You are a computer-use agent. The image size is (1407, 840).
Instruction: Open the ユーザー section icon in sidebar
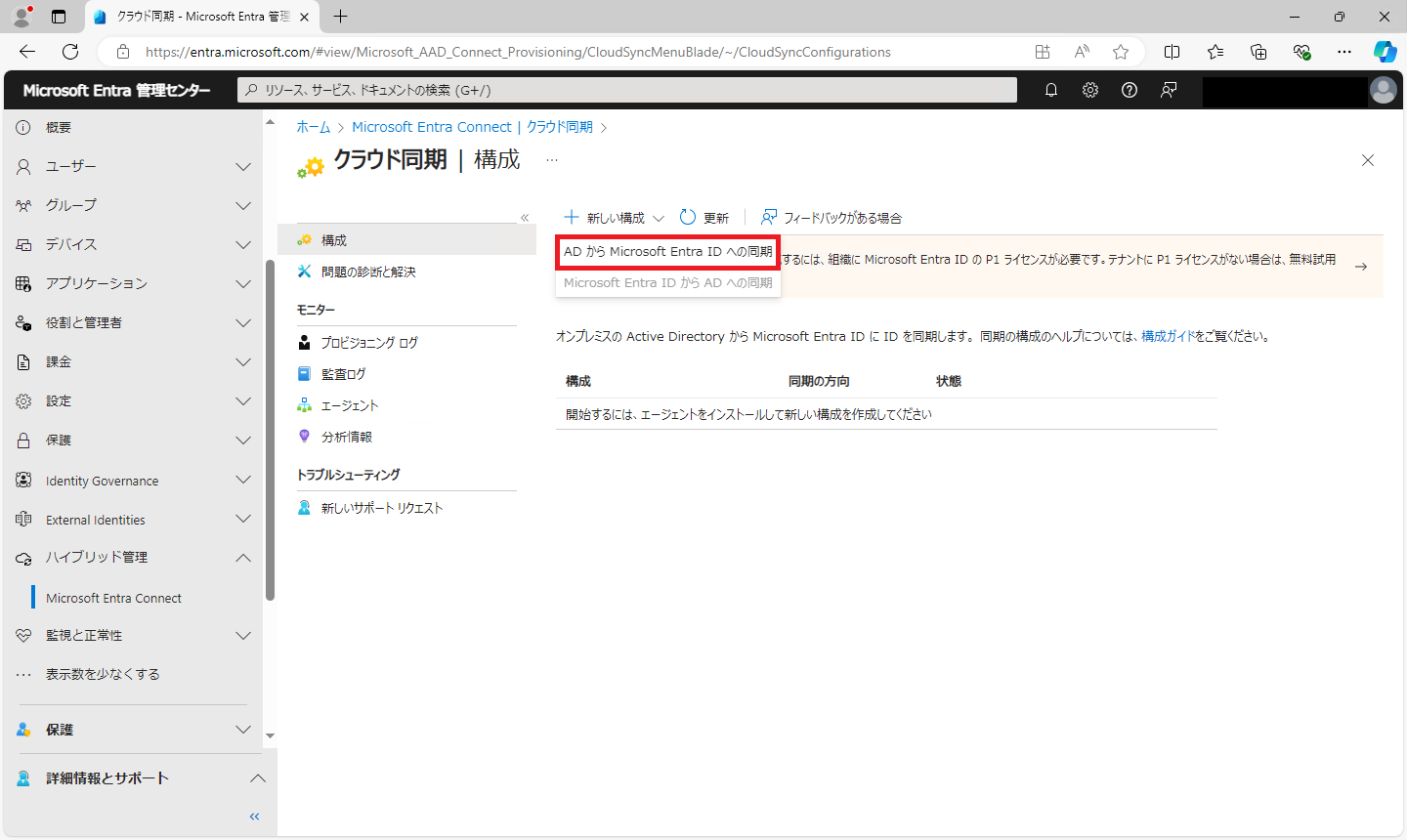tap(22, 166)
